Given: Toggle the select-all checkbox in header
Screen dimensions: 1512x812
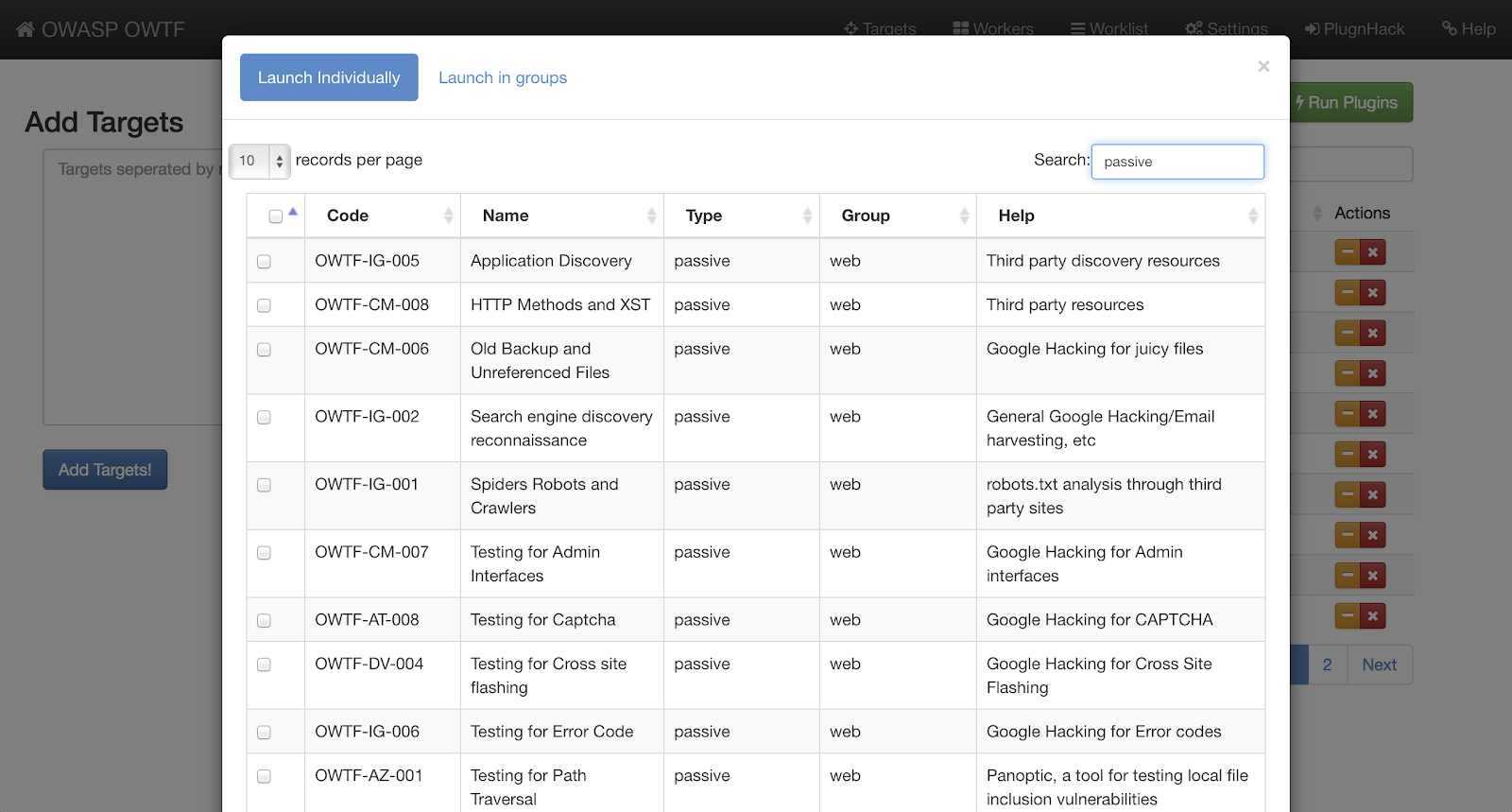Looking at the screenshot, I should coord(275,216).
